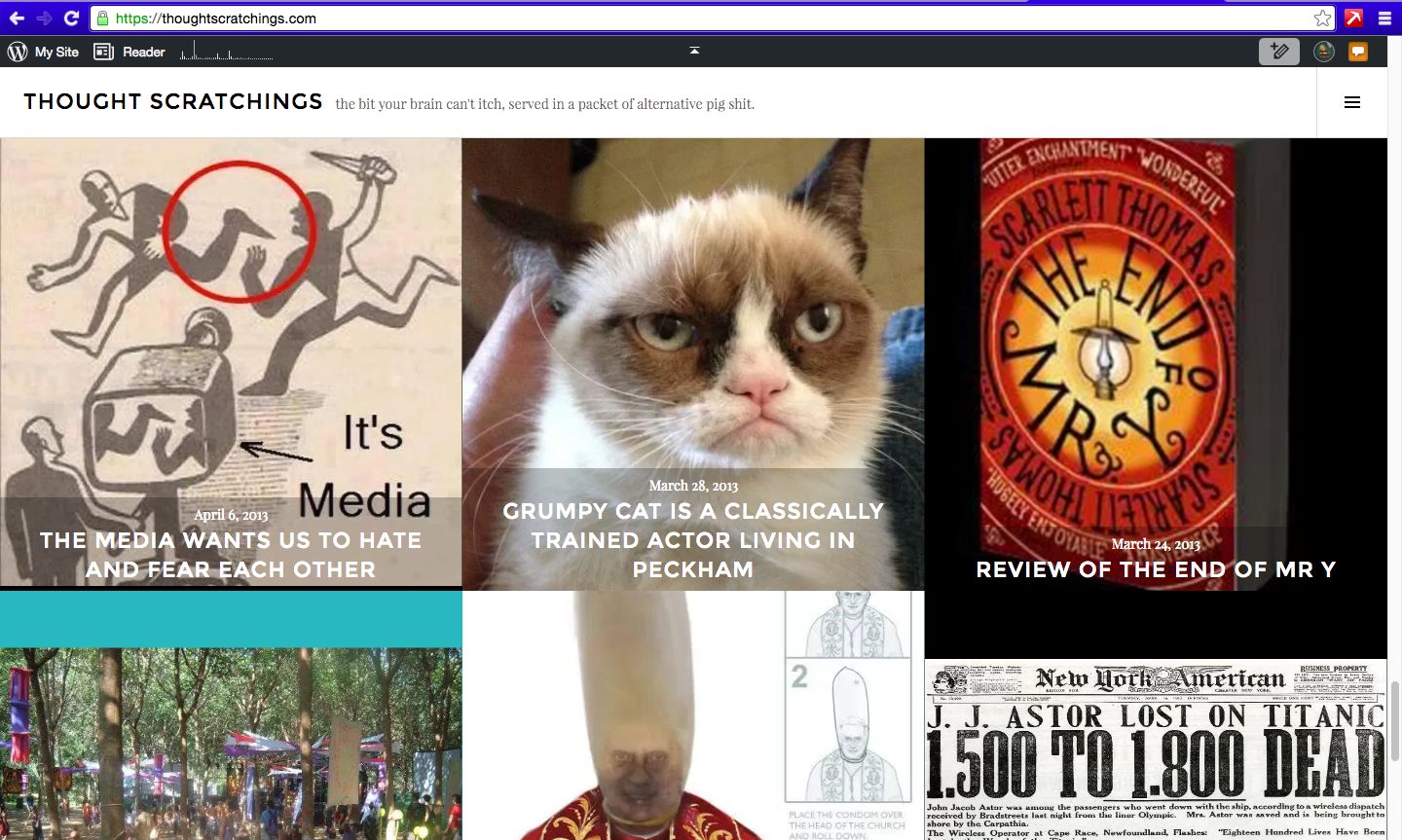The image size is (1402, 840).
Task: Click the March 28, 2013 post date
Action: click(693, 486)
